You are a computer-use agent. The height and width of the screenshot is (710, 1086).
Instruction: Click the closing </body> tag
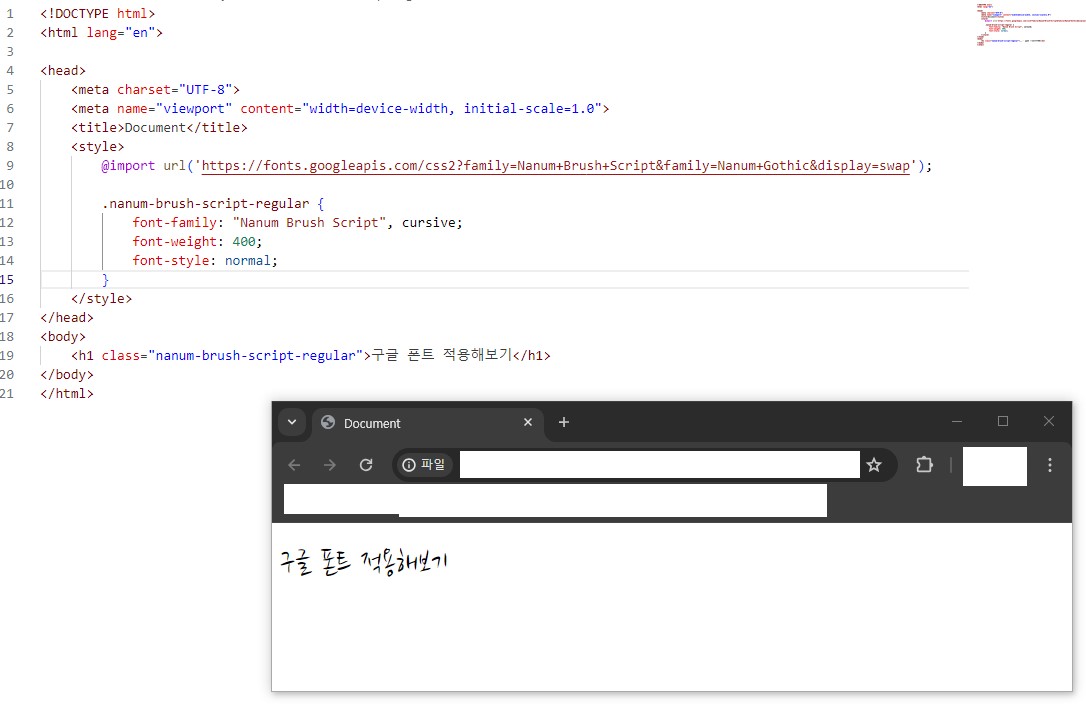(x=66, y=375)
